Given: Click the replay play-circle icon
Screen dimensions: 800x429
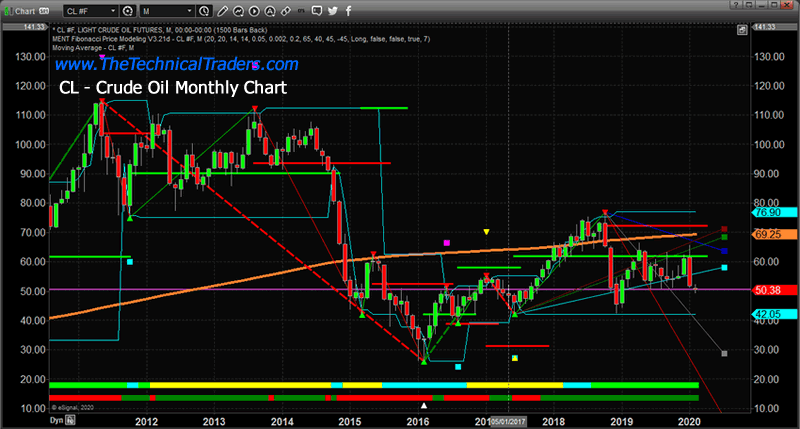Looking at the screenshot, I should [x=254, y=11].
